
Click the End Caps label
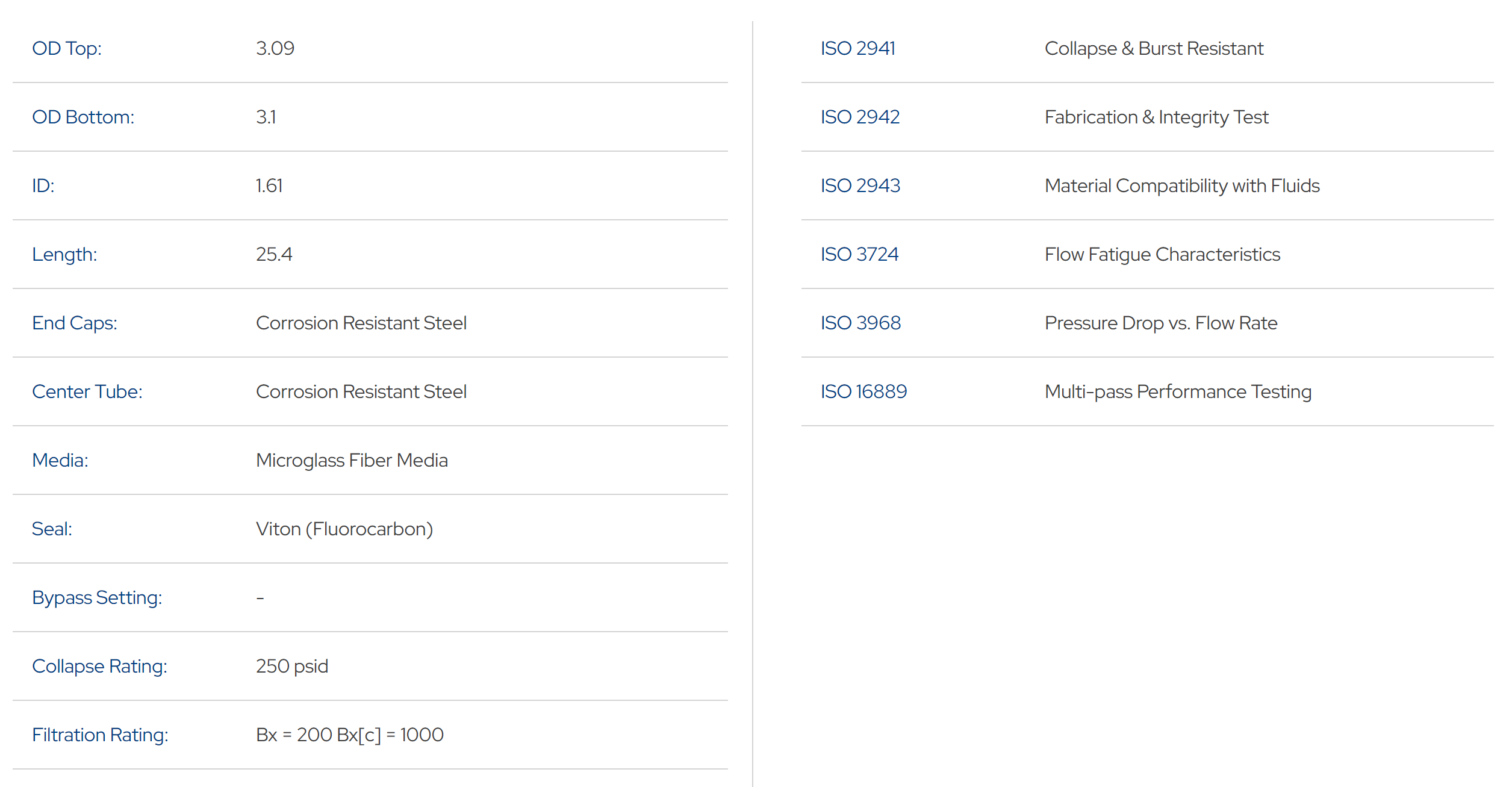click(74, 323)
